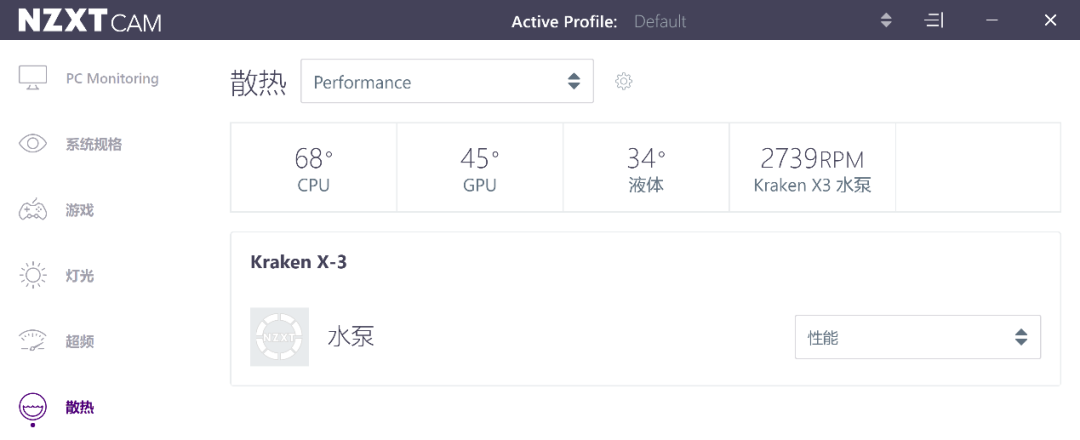Viewport: 1080px width, 440px height.
Task: Switch Active Profile using the arrows
Action: [x=886, y=21]
